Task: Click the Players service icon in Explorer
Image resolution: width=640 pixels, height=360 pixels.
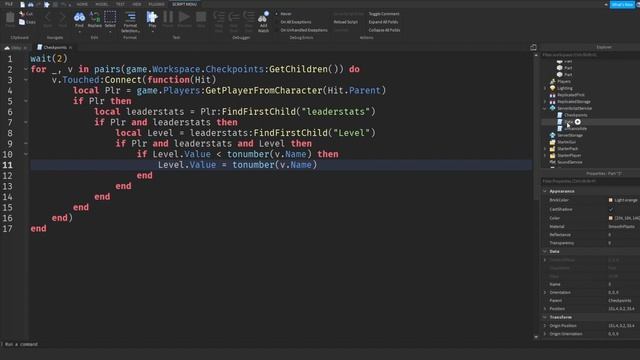Action: (552, 81)
